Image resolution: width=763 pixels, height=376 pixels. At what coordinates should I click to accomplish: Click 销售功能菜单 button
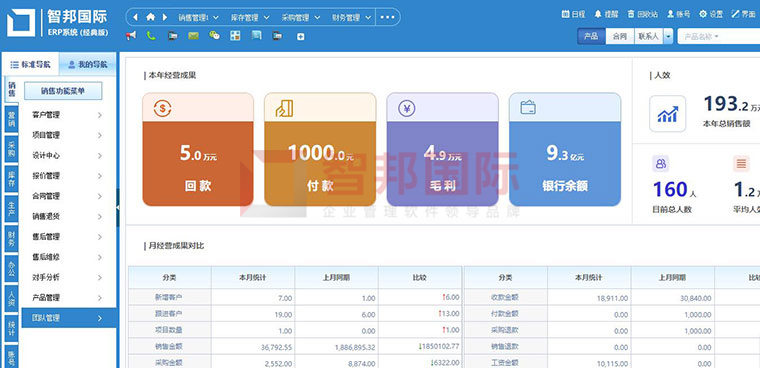(x=63, y=90)
